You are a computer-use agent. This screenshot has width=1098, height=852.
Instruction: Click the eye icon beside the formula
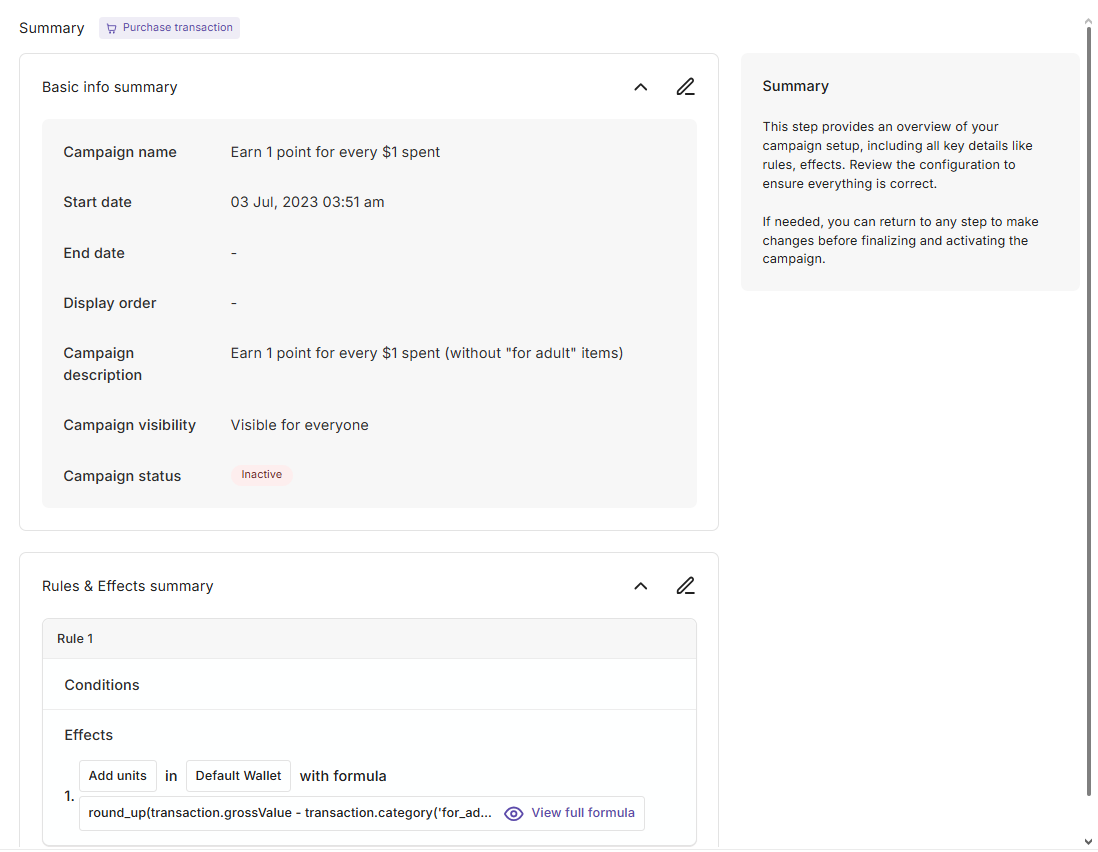[514, 813]
